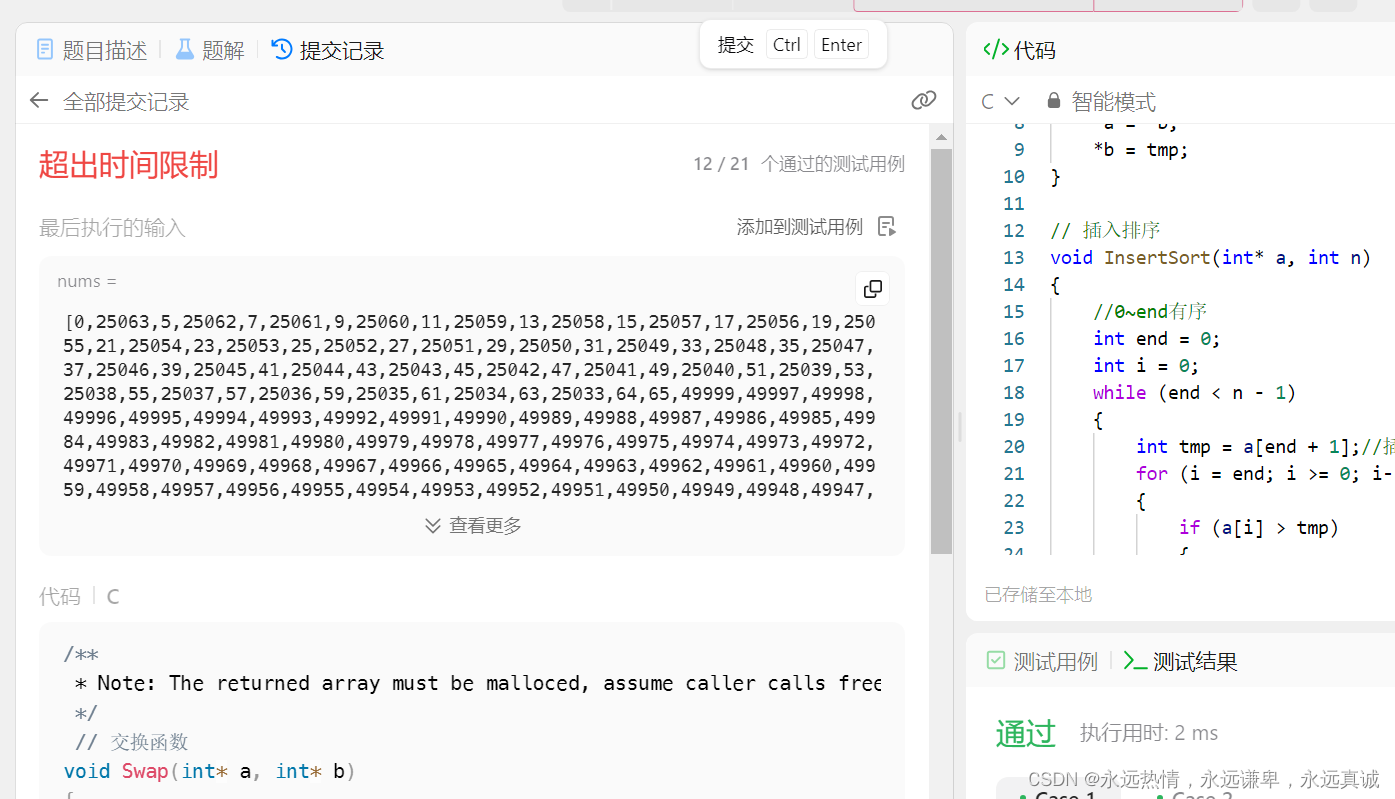1395x799 pixels.
Task: Click line 18 while loop code
Action: click(x=1194, y=392)
